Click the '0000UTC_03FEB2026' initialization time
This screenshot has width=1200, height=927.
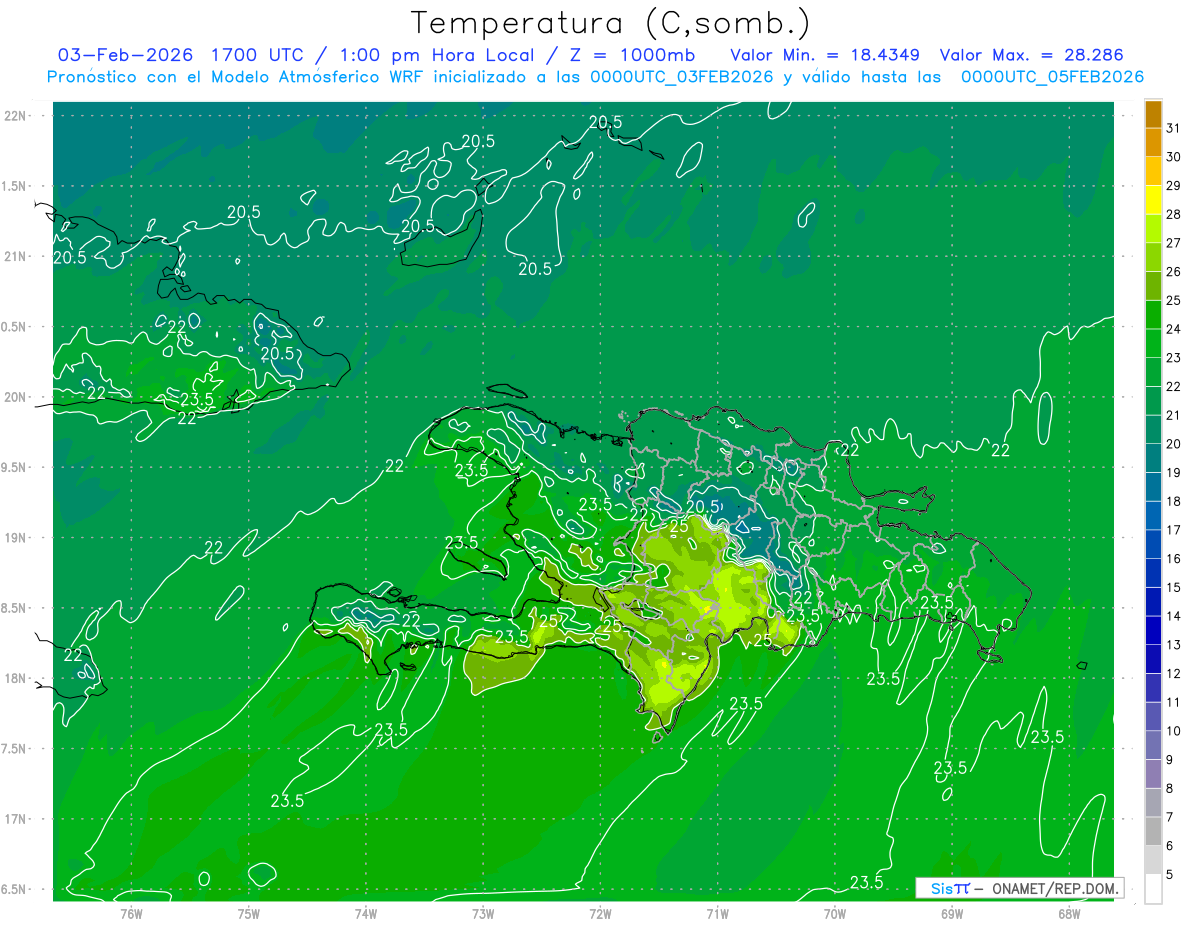[682, 77]
